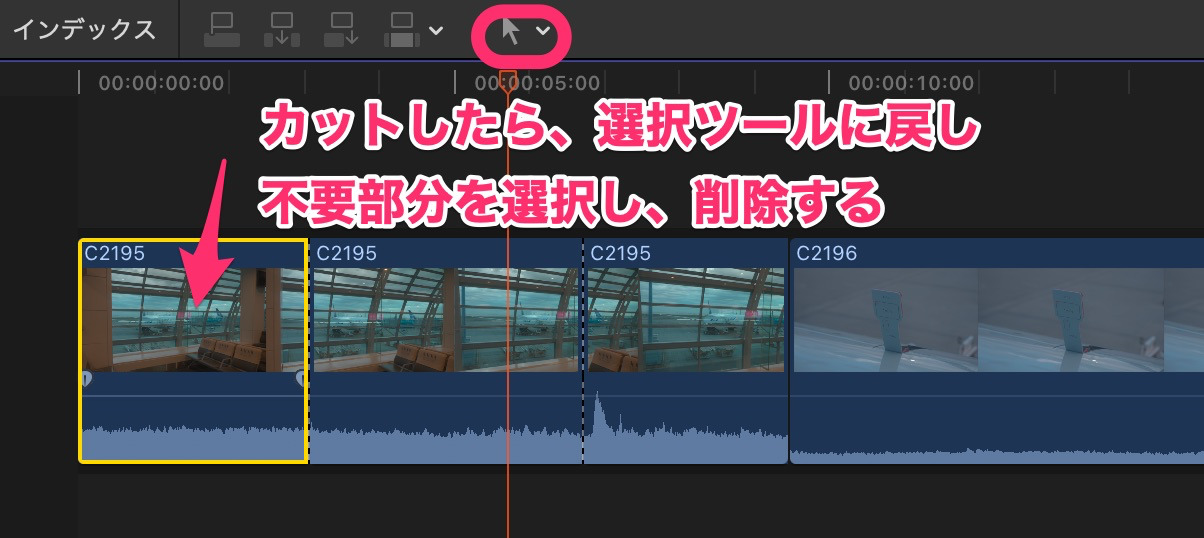This screenshot has width=1204, height=538.
Task: Click the overwrite clip edit icon
Action: (x=403, y=30)
